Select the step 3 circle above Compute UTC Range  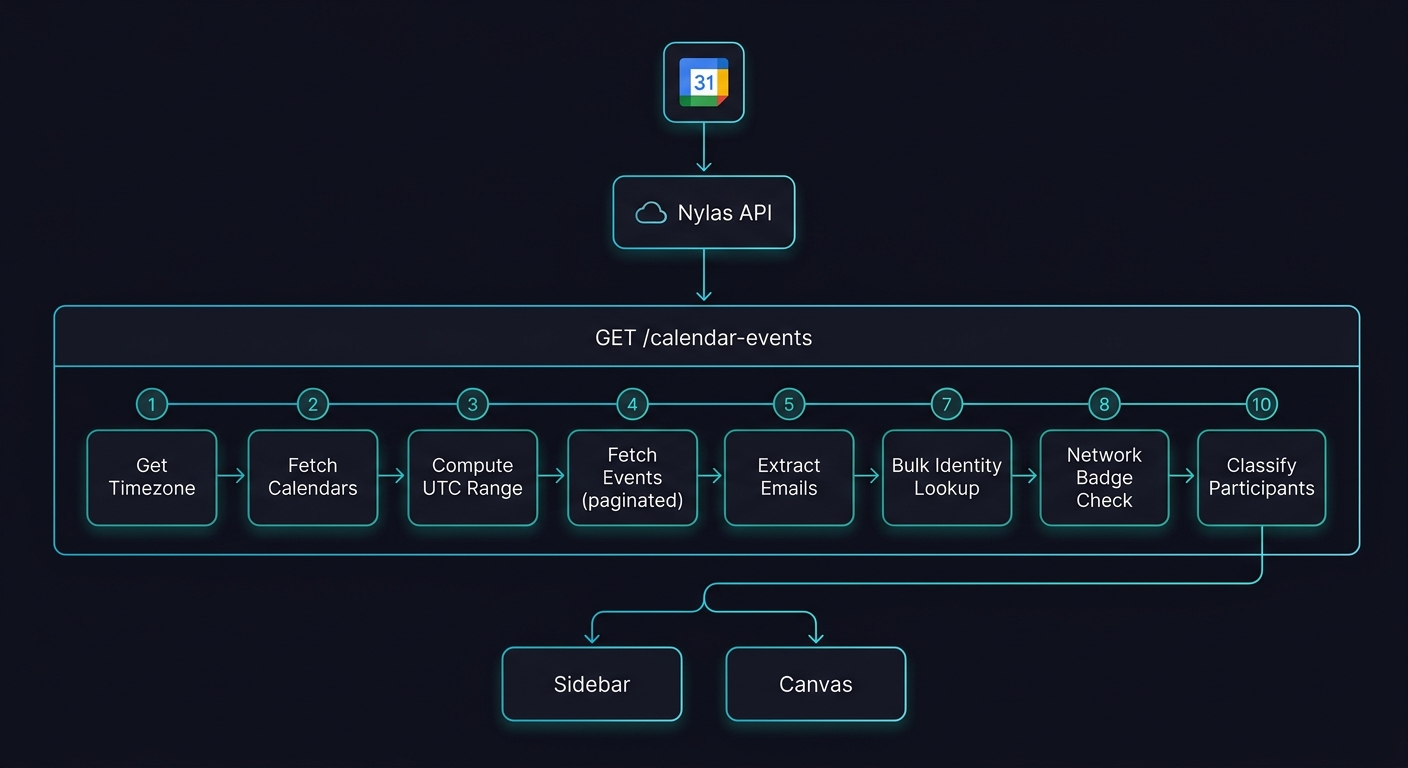(x=472, y=404)
